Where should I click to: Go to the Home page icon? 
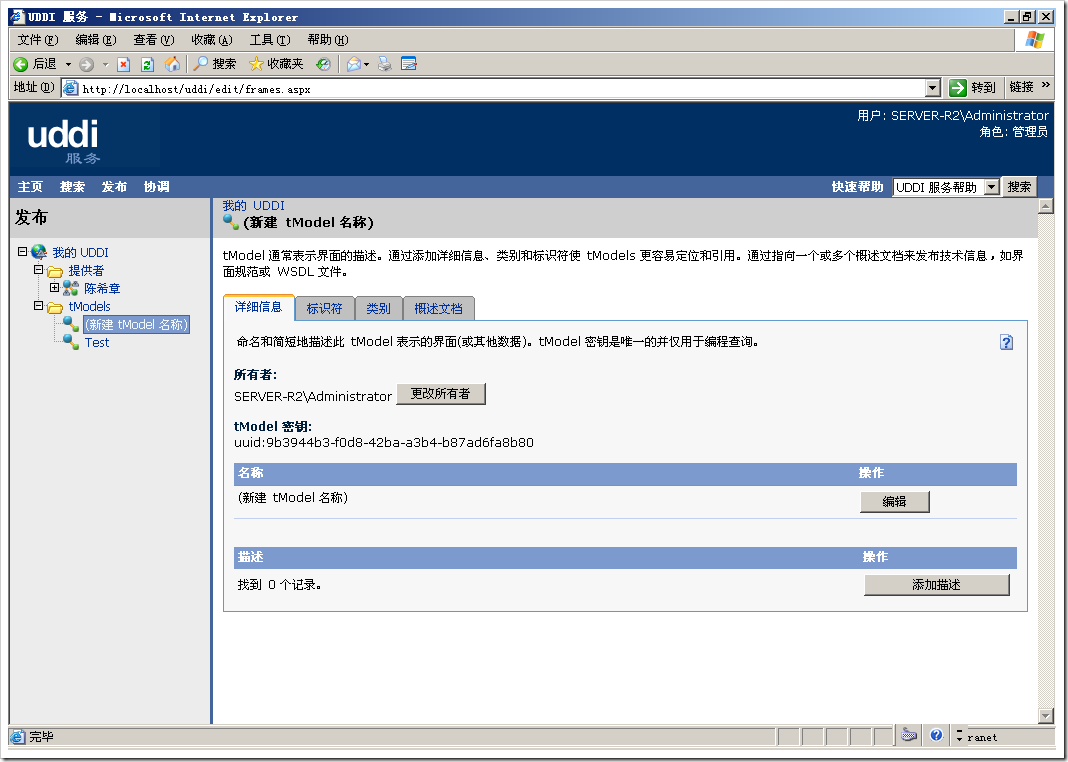[x=173, y=64]
